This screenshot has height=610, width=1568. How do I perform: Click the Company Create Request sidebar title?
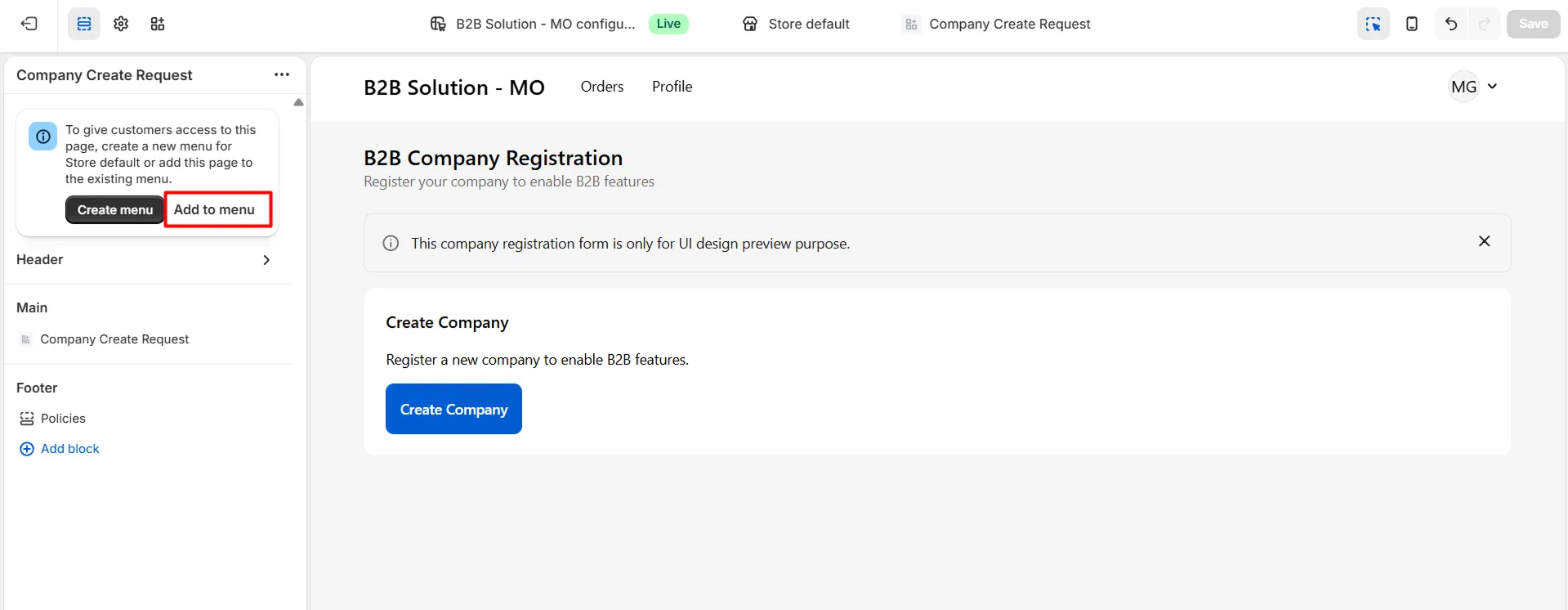(105, 75)
